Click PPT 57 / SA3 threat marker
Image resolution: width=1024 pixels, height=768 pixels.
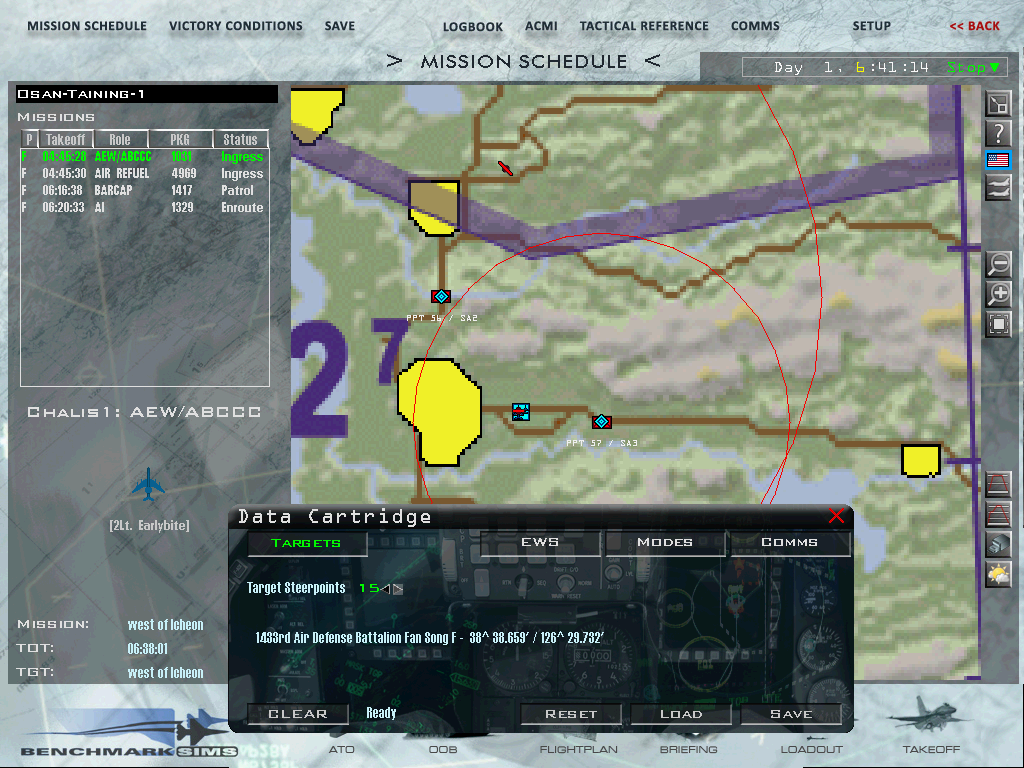click(601, 422)
